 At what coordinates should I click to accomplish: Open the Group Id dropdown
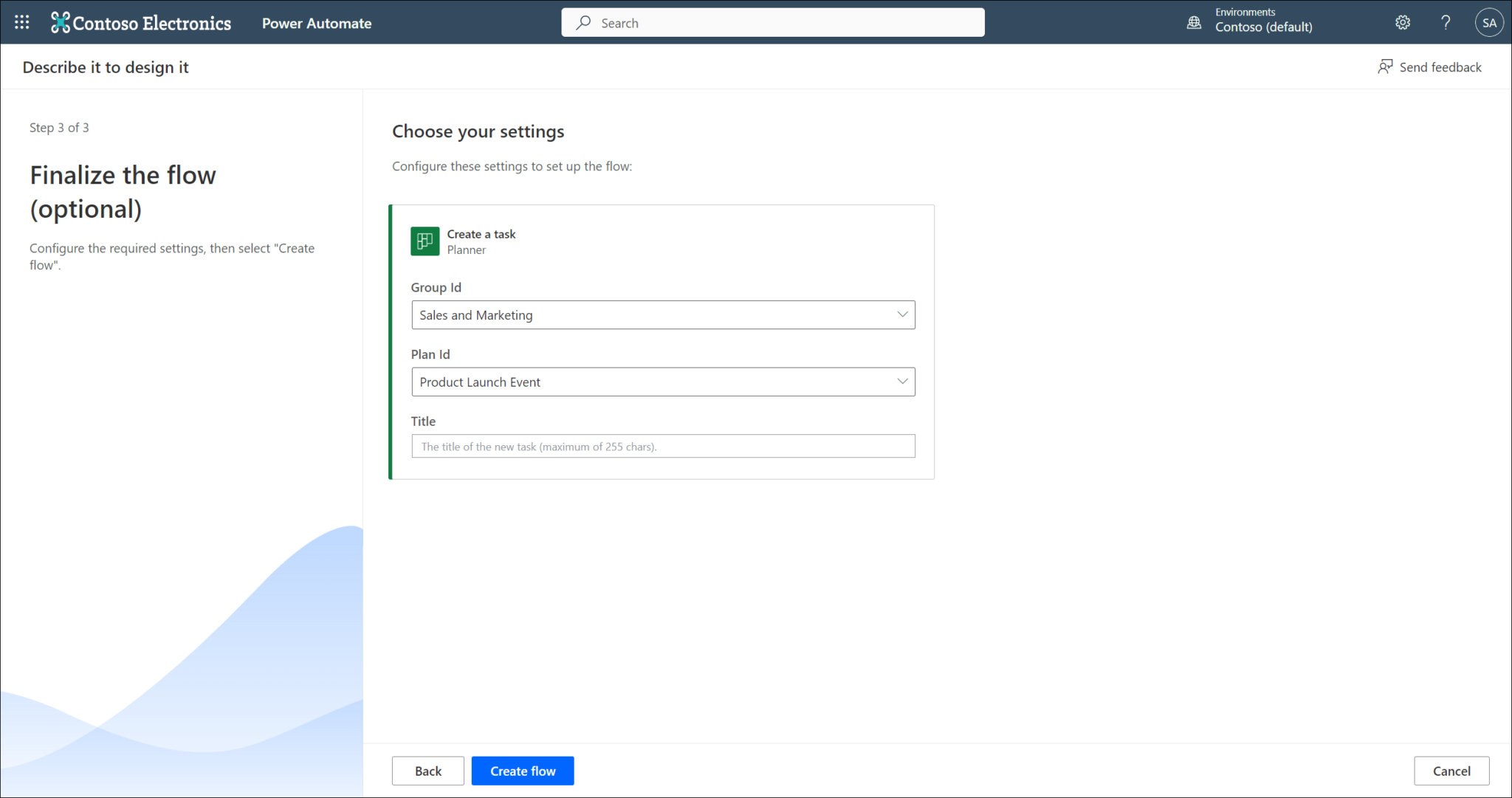tap(663, 315)
